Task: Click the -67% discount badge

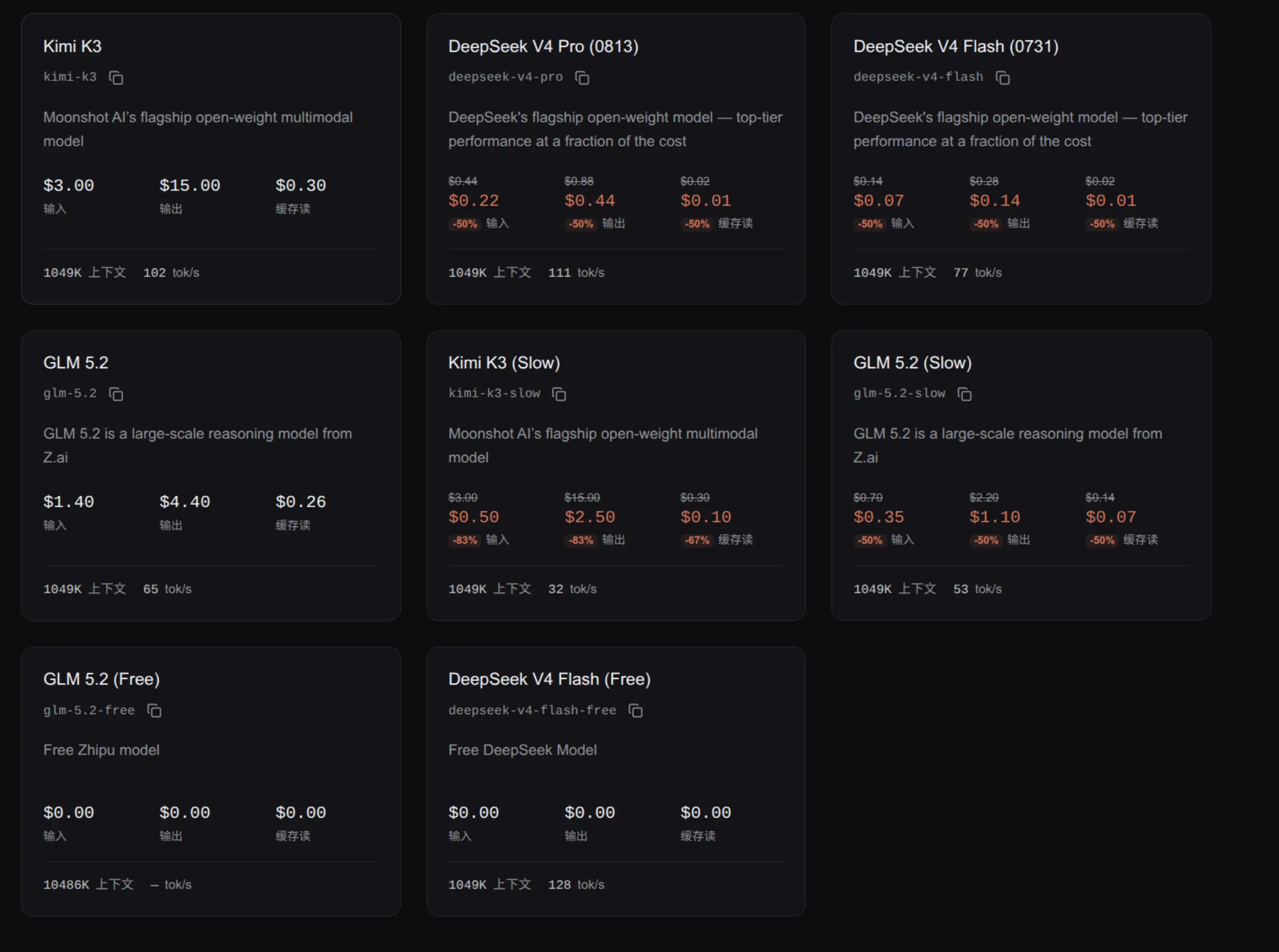Action: tap(696, 540)
